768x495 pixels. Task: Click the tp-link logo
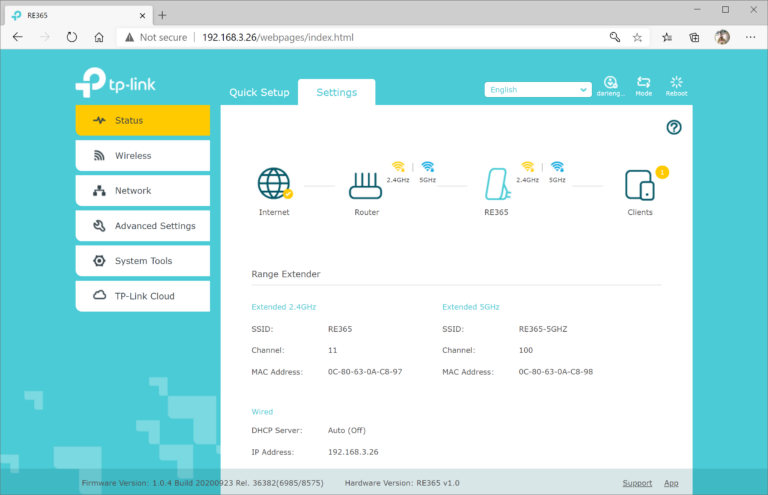click(116, 82)
